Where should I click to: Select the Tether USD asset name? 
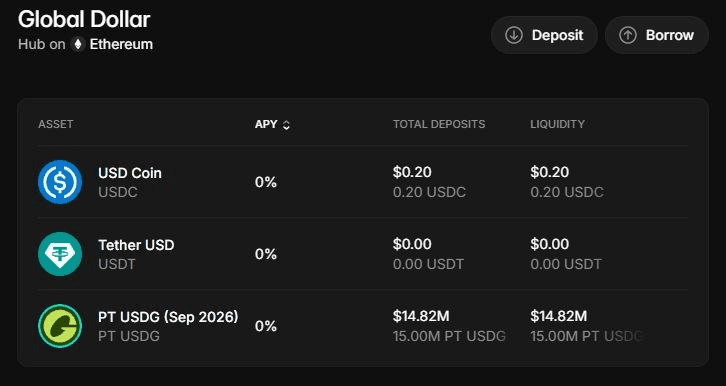[136, 245]
